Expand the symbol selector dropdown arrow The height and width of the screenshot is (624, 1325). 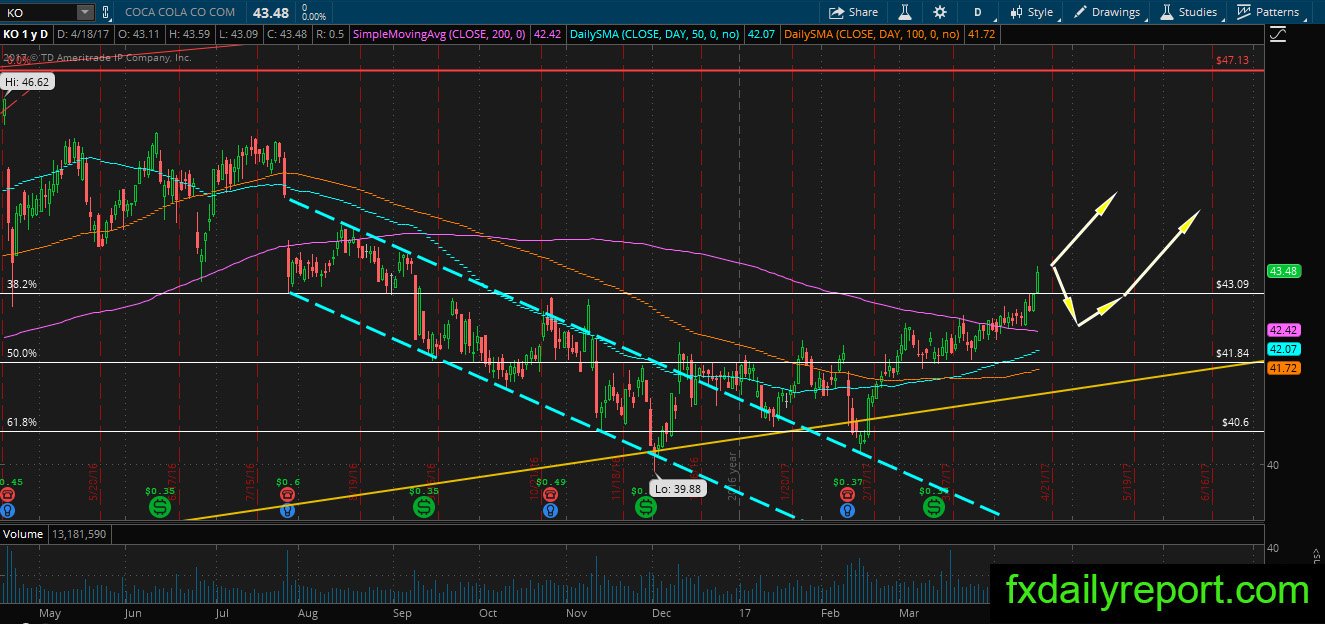(85, 12)
